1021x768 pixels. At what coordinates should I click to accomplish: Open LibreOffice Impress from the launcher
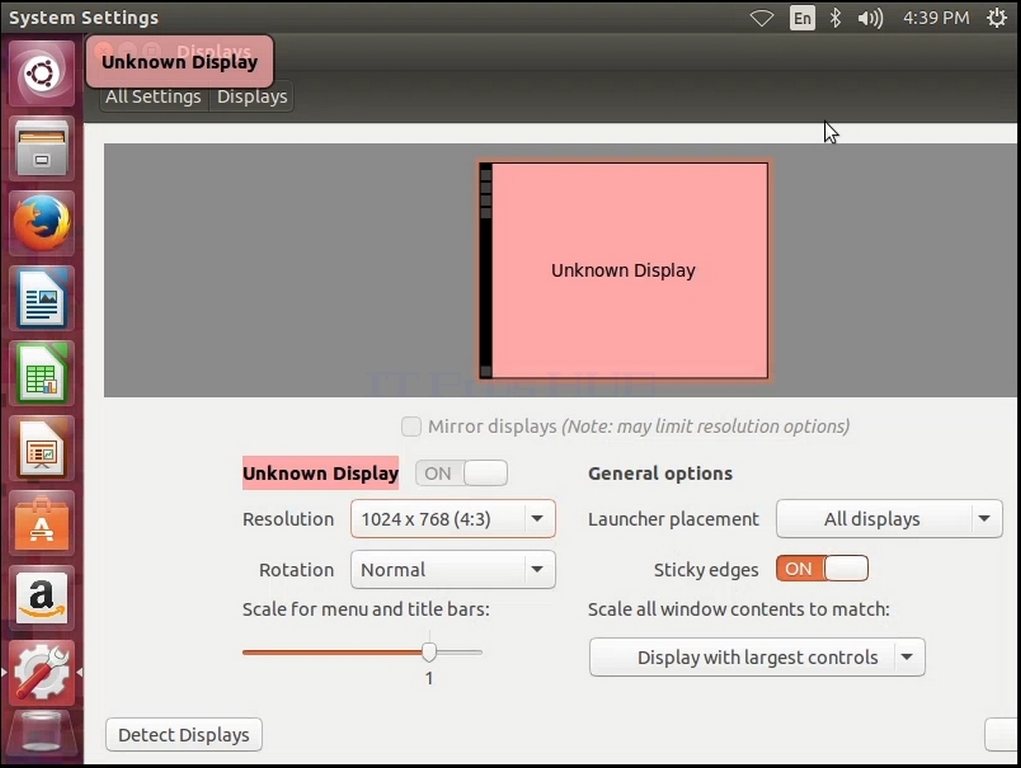pyautogui.click(x=42, y=448)
